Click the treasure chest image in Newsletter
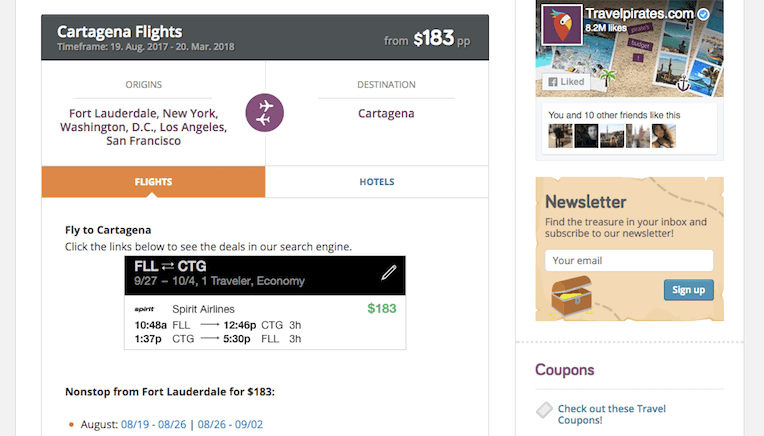 [x=572, y=296]
